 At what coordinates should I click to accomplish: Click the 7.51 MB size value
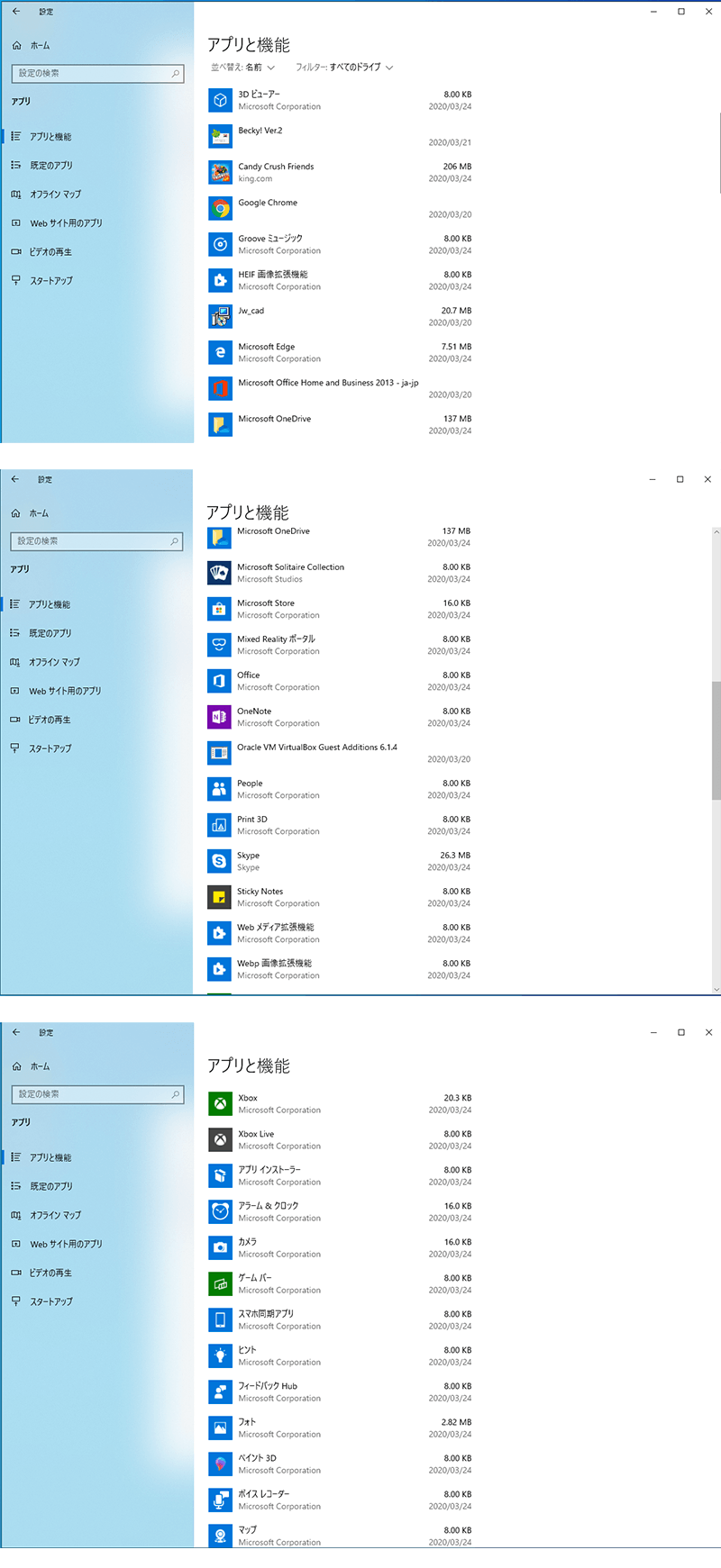pyautogui.click(x=456, y=347)
